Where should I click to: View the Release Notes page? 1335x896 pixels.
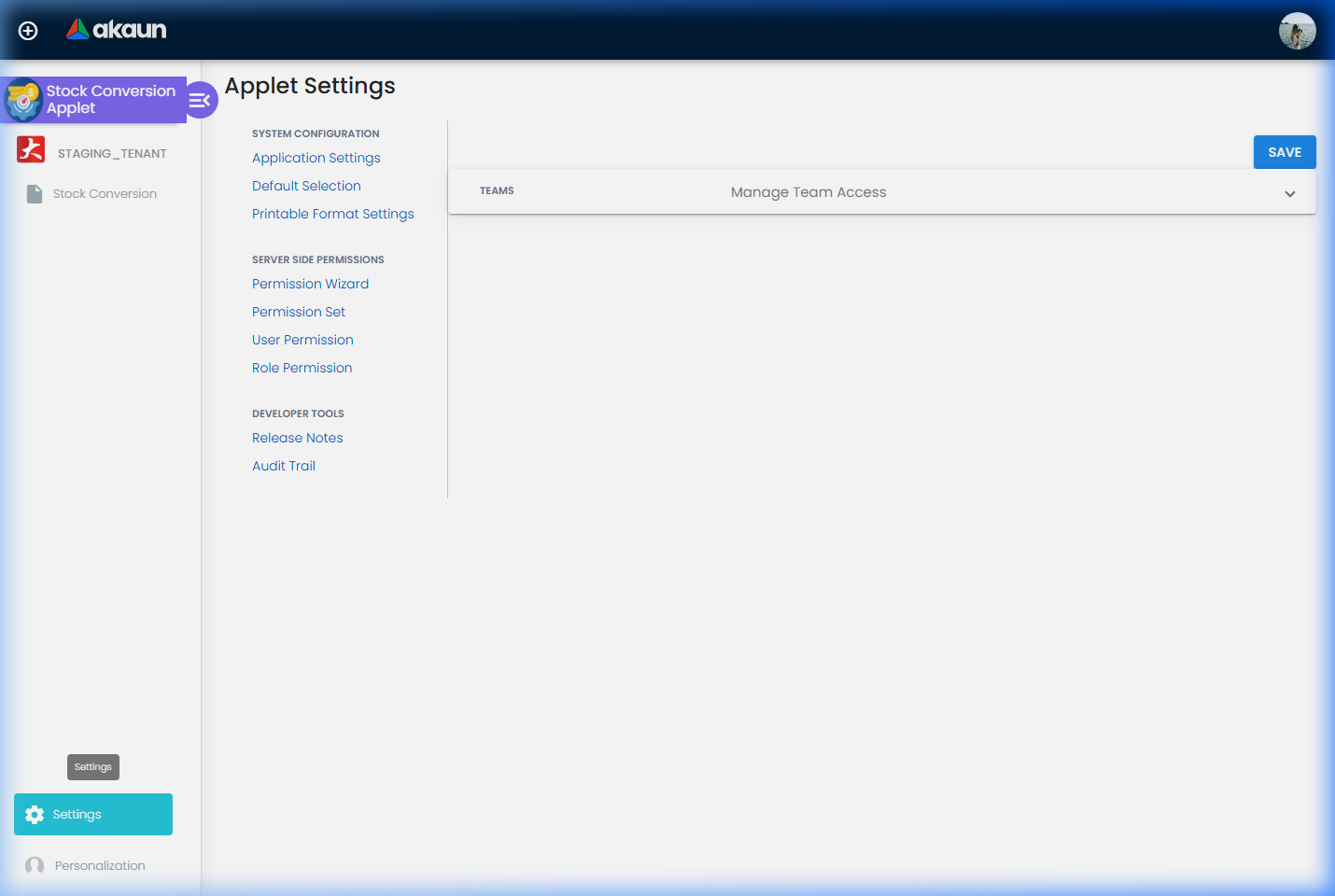[x=297, y=437]
